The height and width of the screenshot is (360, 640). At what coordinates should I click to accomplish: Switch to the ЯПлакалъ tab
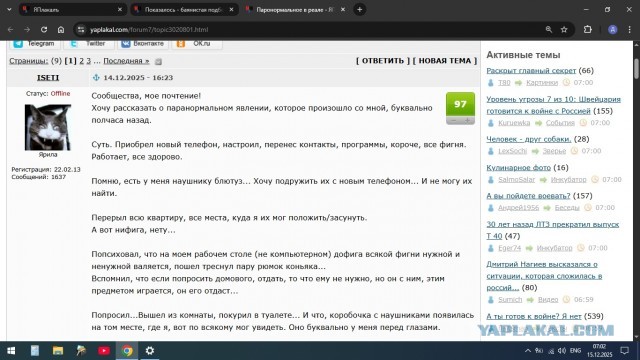click(x=72, y=9)
